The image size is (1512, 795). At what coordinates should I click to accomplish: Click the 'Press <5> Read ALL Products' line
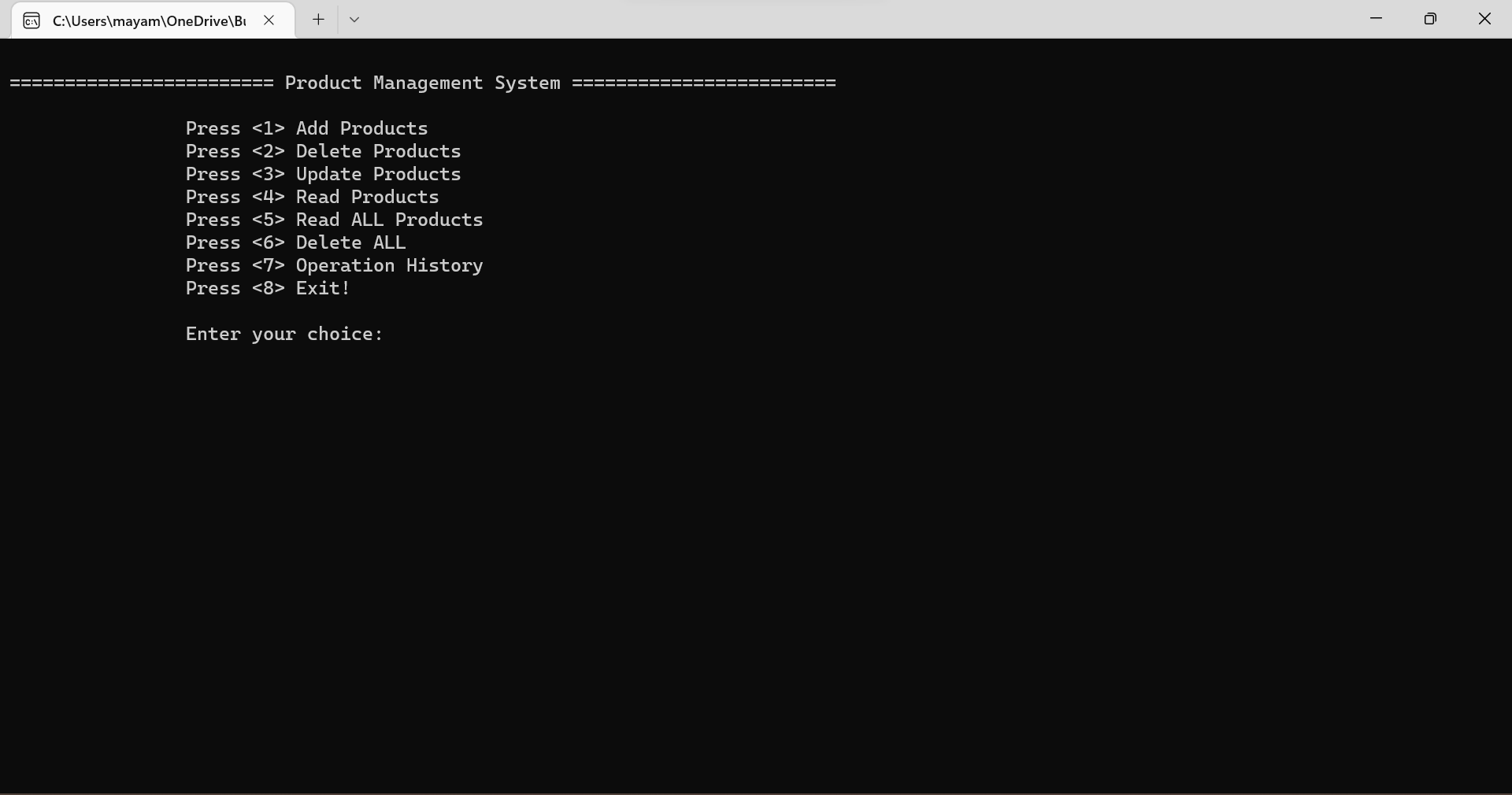pyautogui.click(x=334, y=220)
